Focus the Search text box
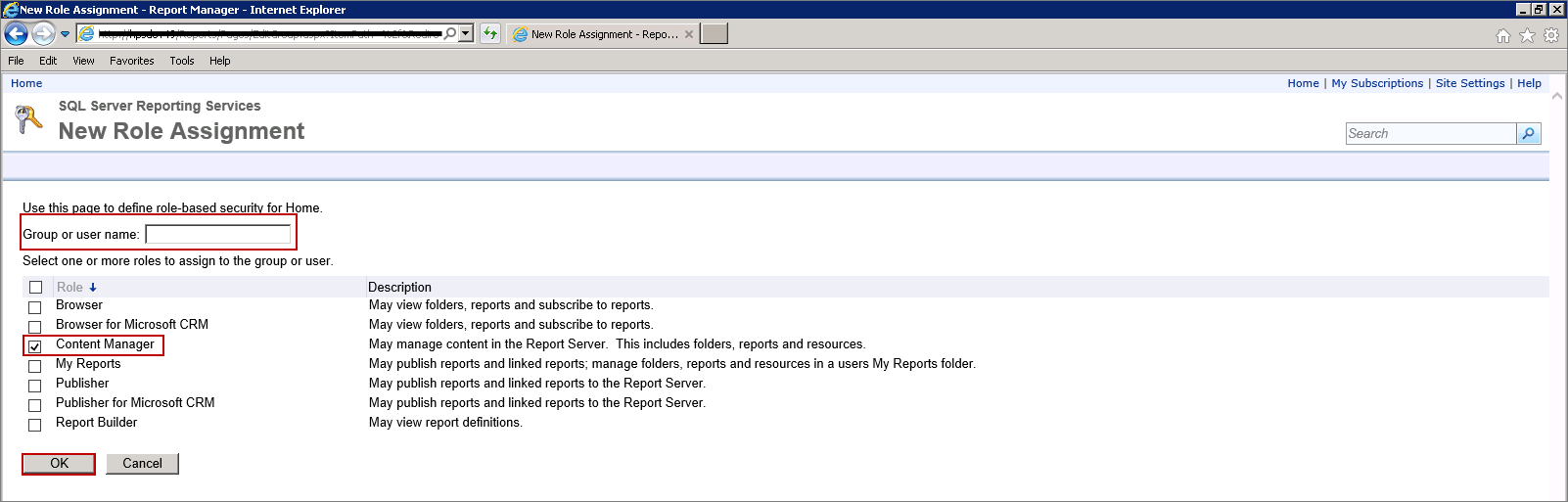This screenshot has height=502, width=1568. tap(1431, 134)
